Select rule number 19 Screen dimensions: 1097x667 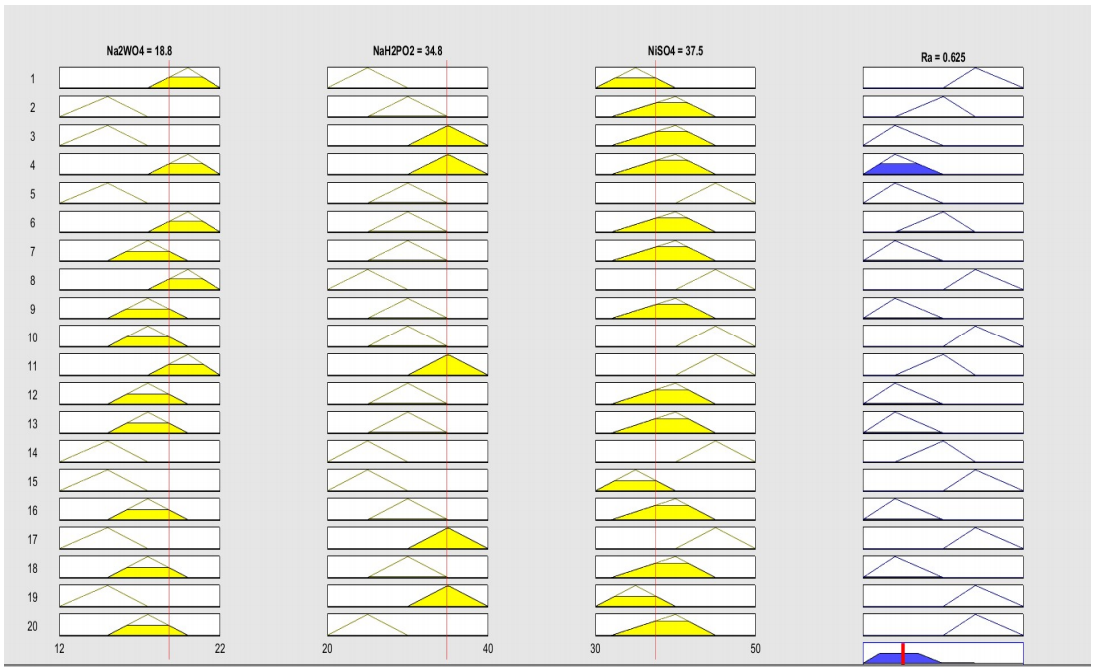(x=32, y=597)
